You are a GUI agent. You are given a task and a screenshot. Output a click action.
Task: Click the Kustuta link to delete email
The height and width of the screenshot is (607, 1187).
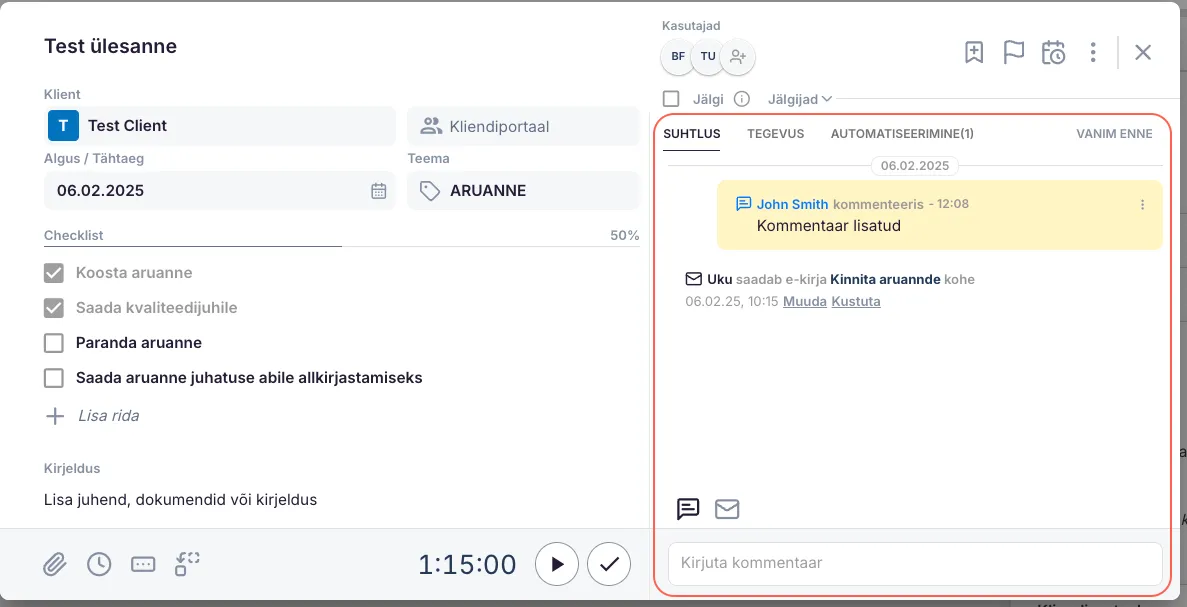[x=856, y=301]
